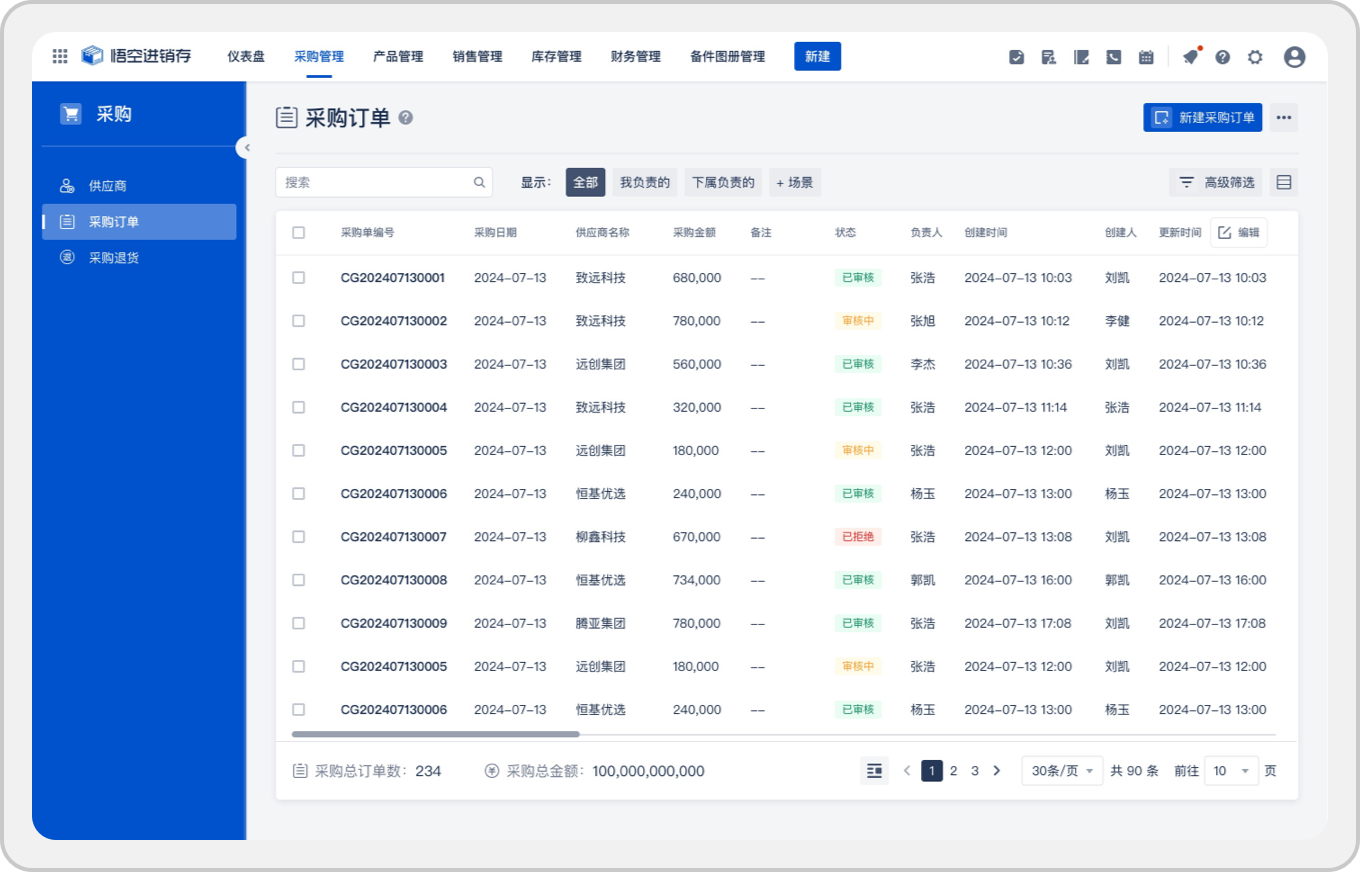Click supplier 柳鑫科技
This screenshot has width=1360, height=872.
601,537
